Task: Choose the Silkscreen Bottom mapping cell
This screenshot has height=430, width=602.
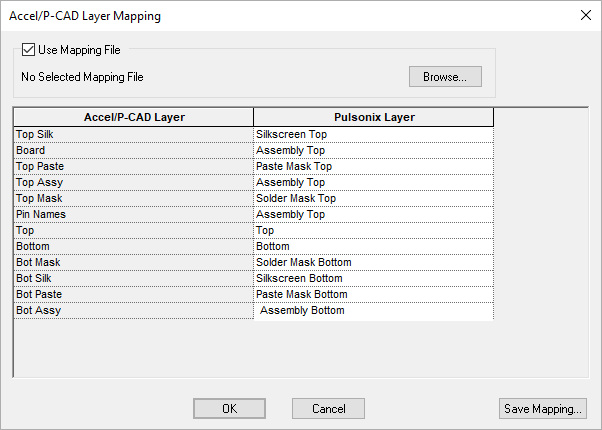Action: click(x=373, y=278)
